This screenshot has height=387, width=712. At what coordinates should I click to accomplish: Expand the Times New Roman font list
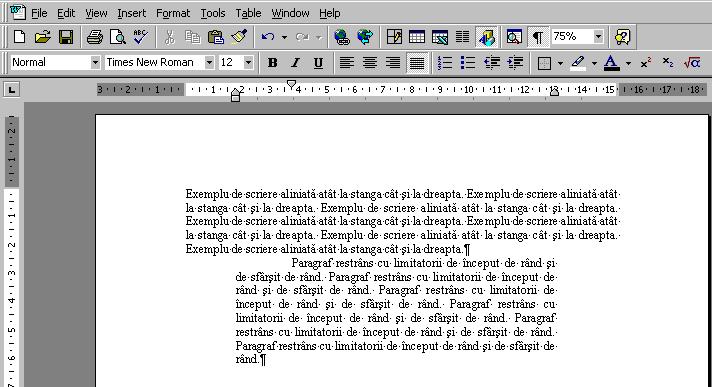coord(209,62)
